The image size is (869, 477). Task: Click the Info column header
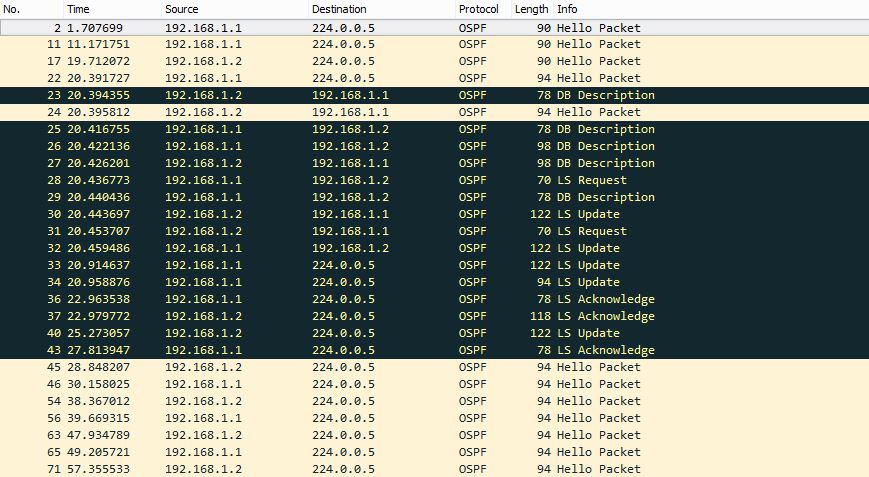tap(711, 9)
